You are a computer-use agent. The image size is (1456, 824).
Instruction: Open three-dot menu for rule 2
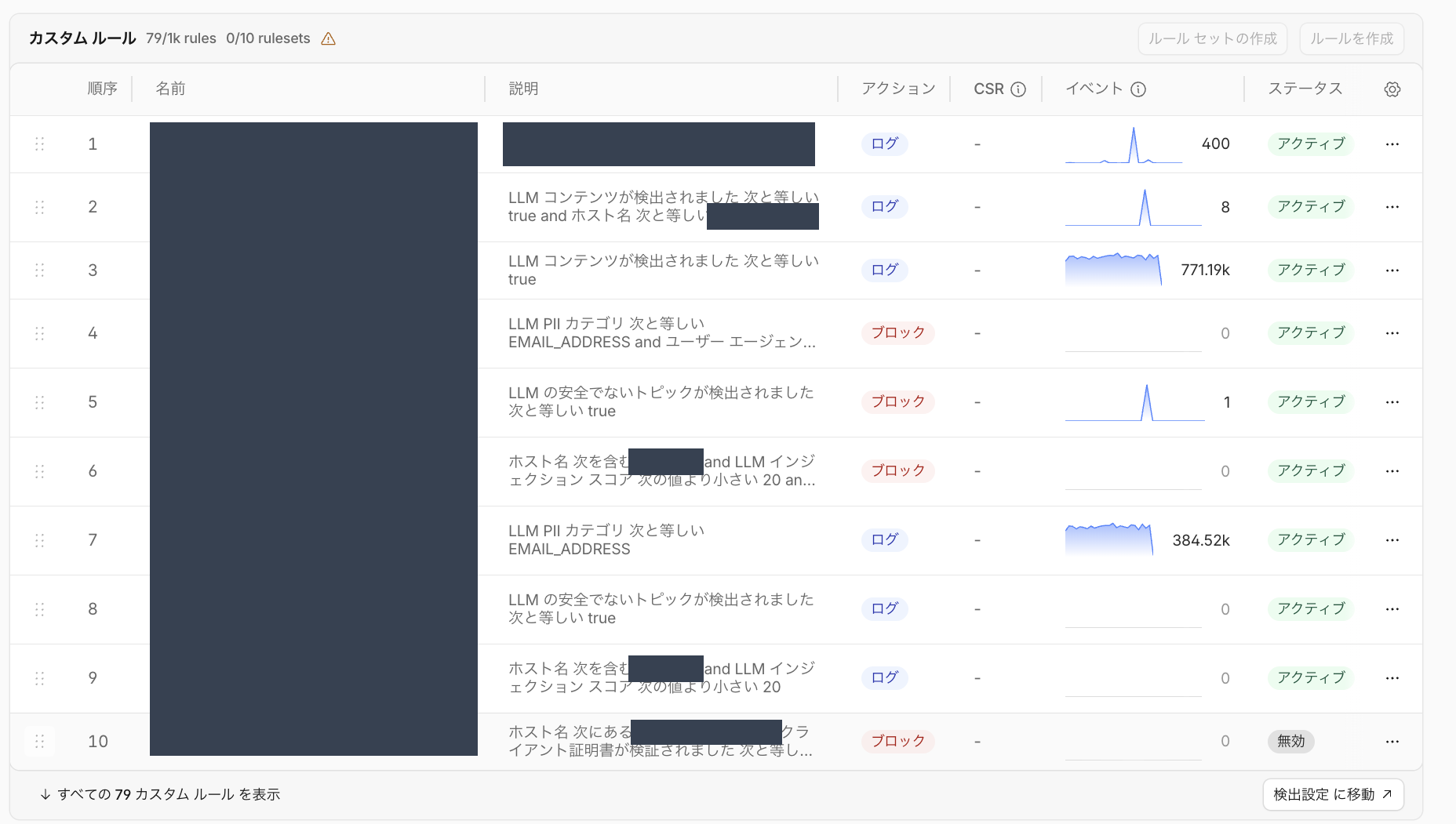coord(1392,207)
